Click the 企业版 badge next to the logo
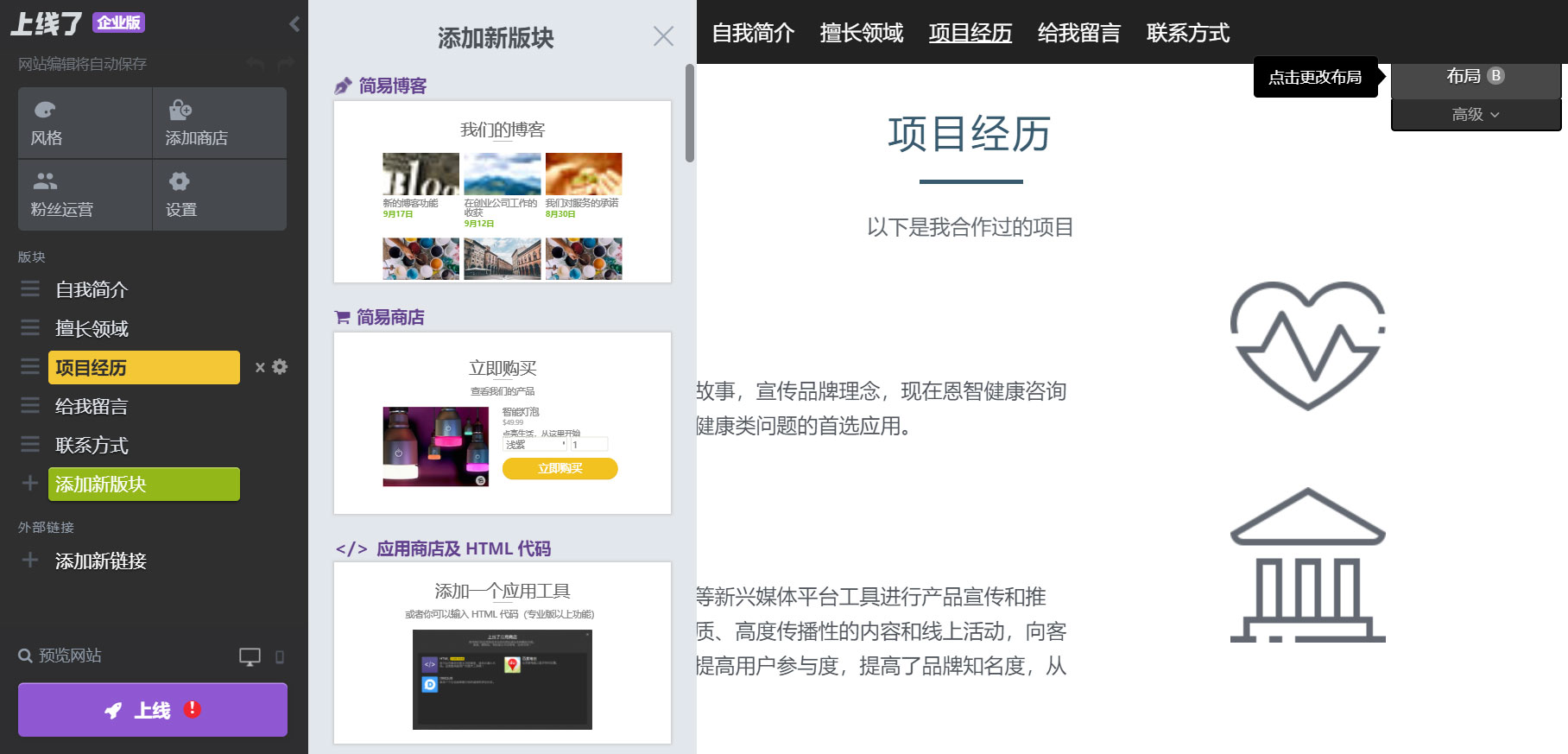 click(119, 22)
